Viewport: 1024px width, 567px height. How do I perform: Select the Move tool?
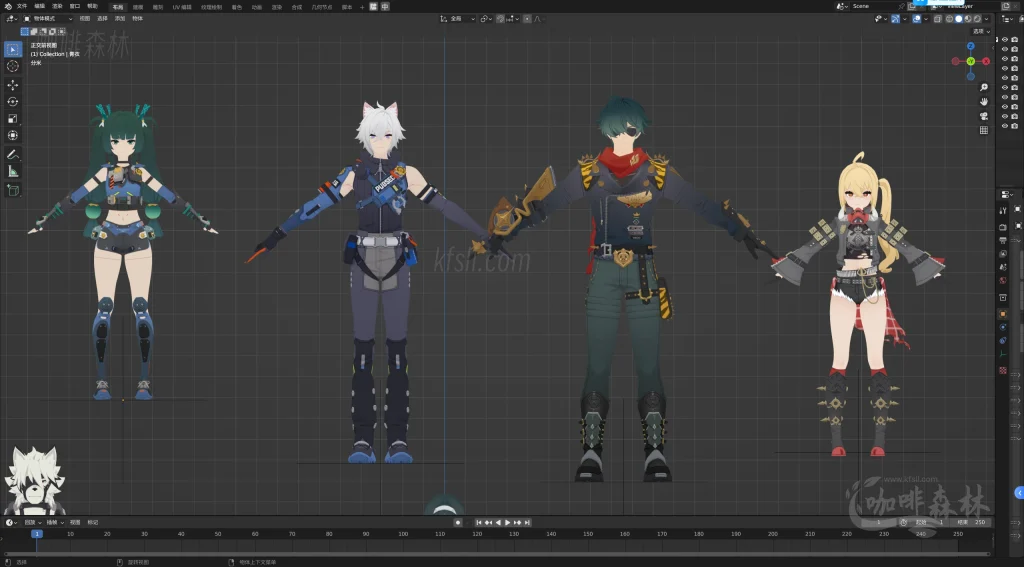(12, 85)
